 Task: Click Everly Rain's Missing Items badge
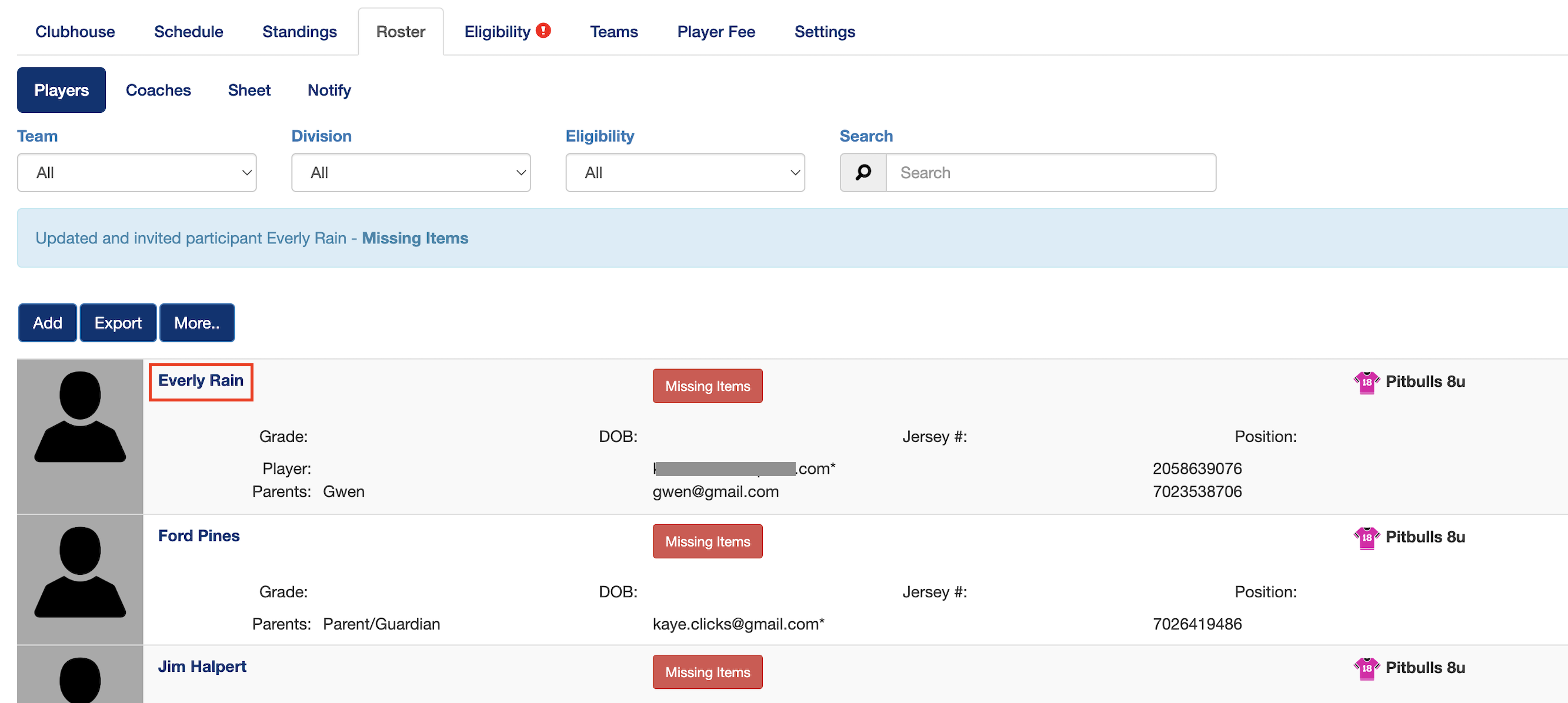point(708,386)
